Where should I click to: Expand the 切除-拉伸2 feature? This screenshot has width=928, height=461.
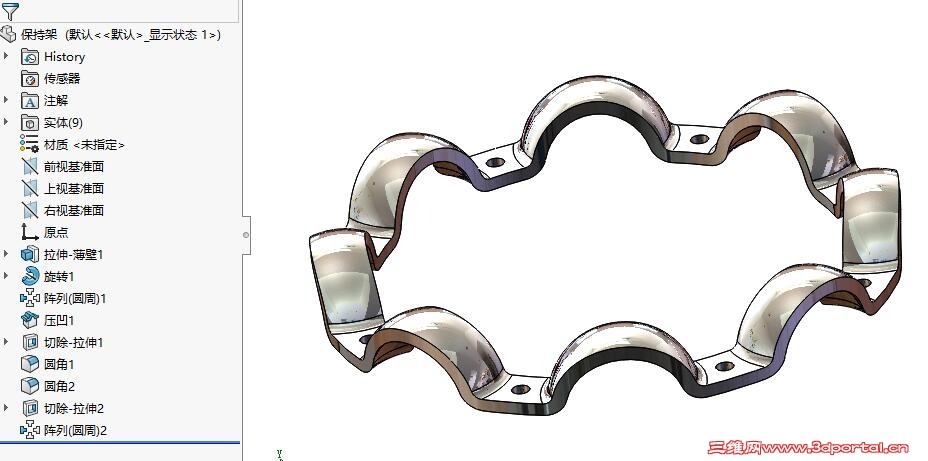click(7, 408)
